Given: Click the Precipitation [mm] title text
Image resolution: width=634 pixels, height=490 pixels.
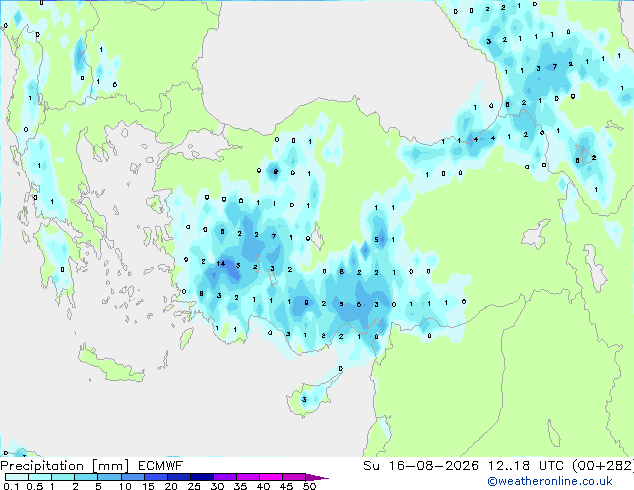Looking at the screenshot, I should [65, 466].
